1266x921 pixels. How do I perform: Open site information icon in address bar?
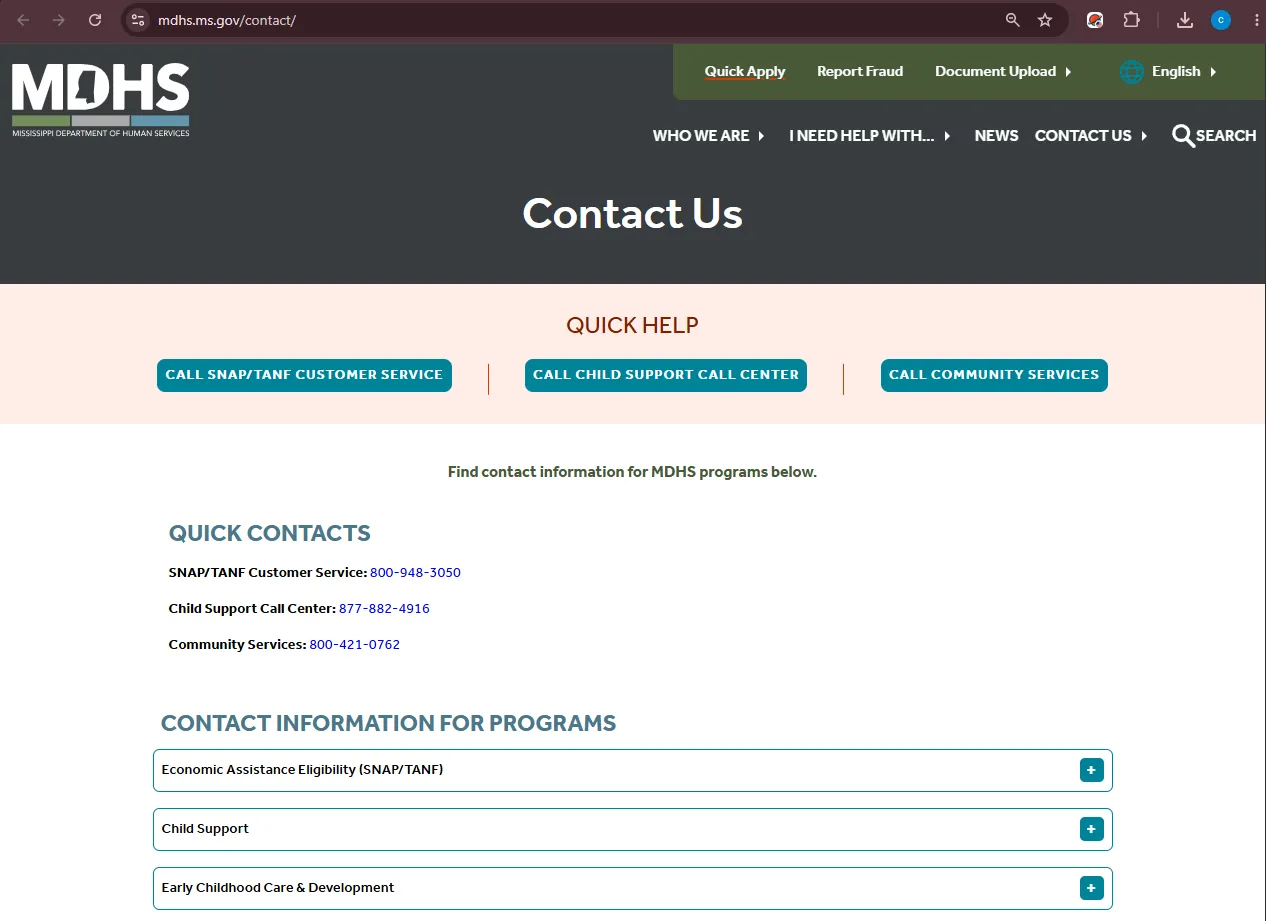(x=138, y=20)
